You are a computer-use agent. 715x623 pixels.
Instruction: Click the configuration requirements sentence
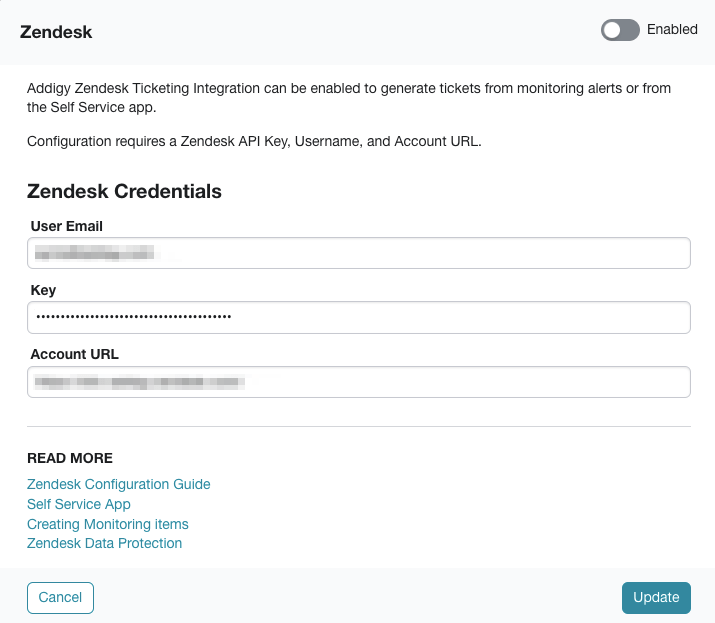point(254,141)
